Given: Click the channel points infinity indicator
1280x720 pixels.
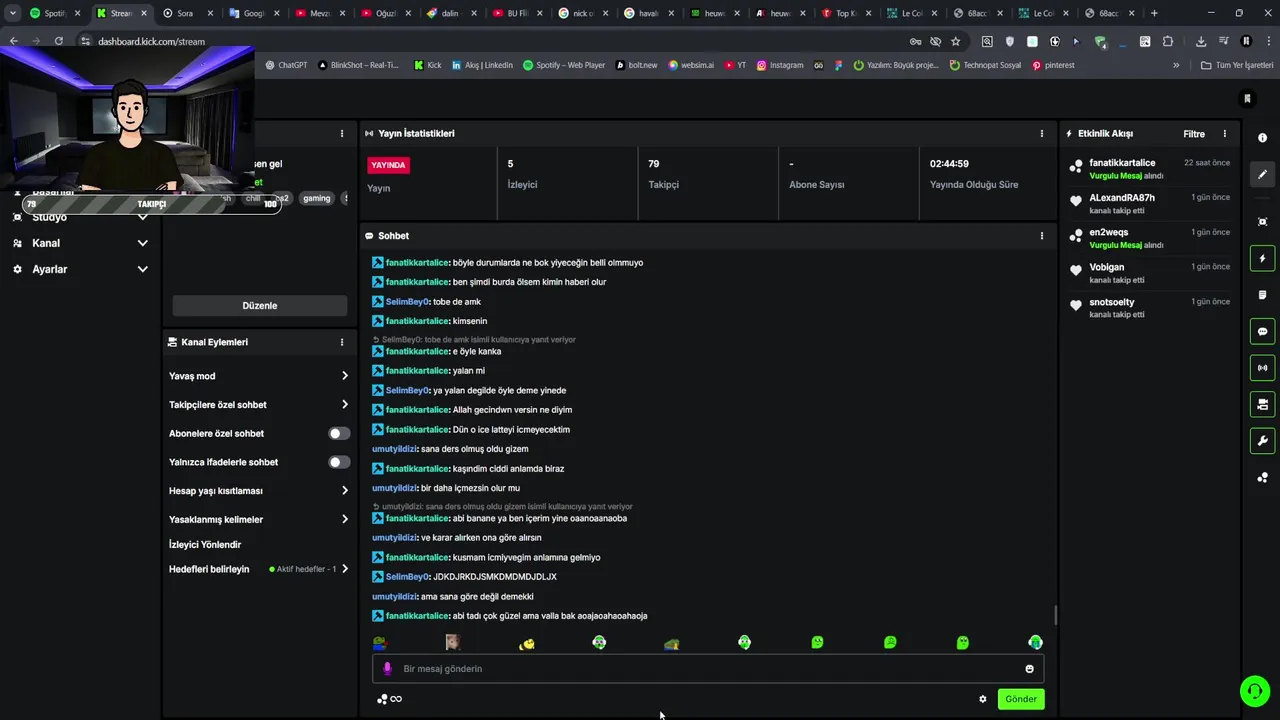Looking at the screenshot, I should tap(389, 699).
